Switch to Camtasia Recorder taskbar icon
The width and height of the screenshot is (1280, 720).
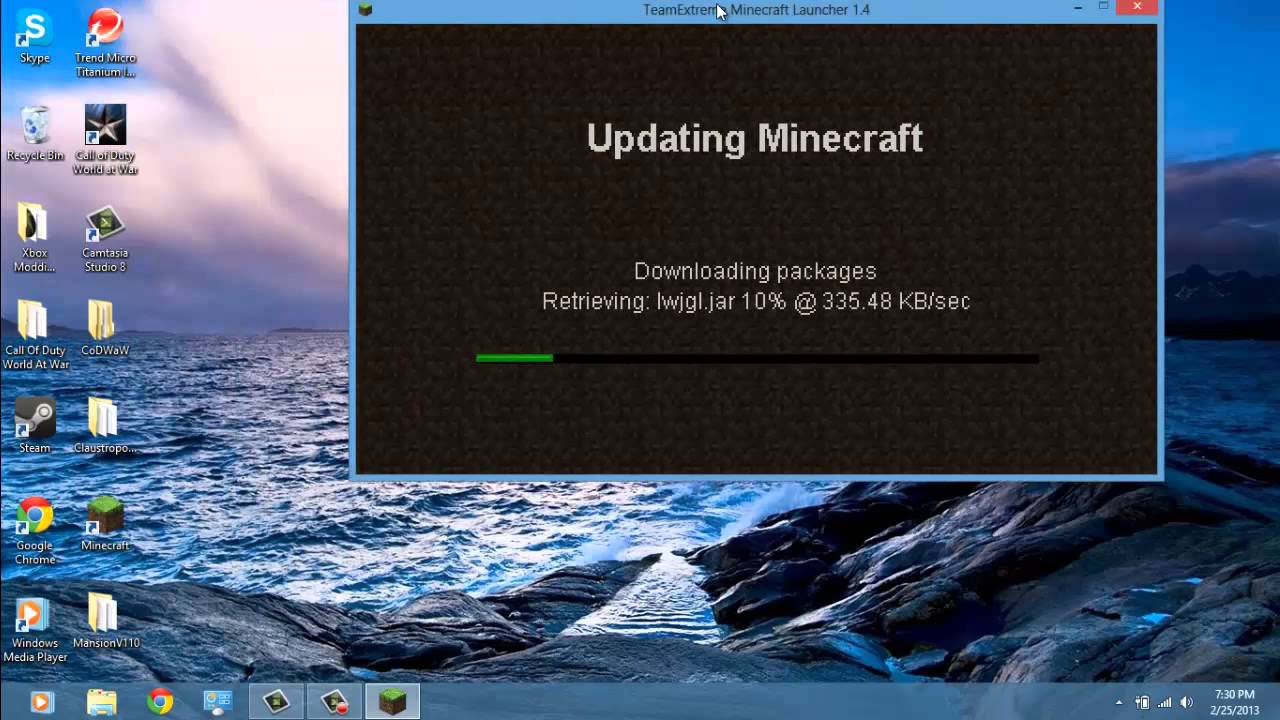(334, 702)
